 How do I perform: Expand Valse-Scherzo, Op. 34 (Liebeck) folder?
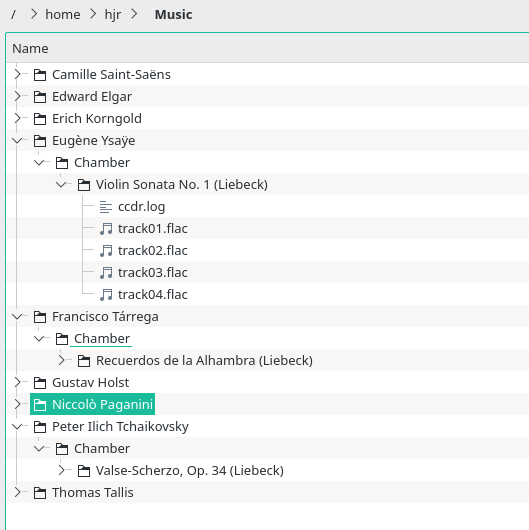(61, 471)
